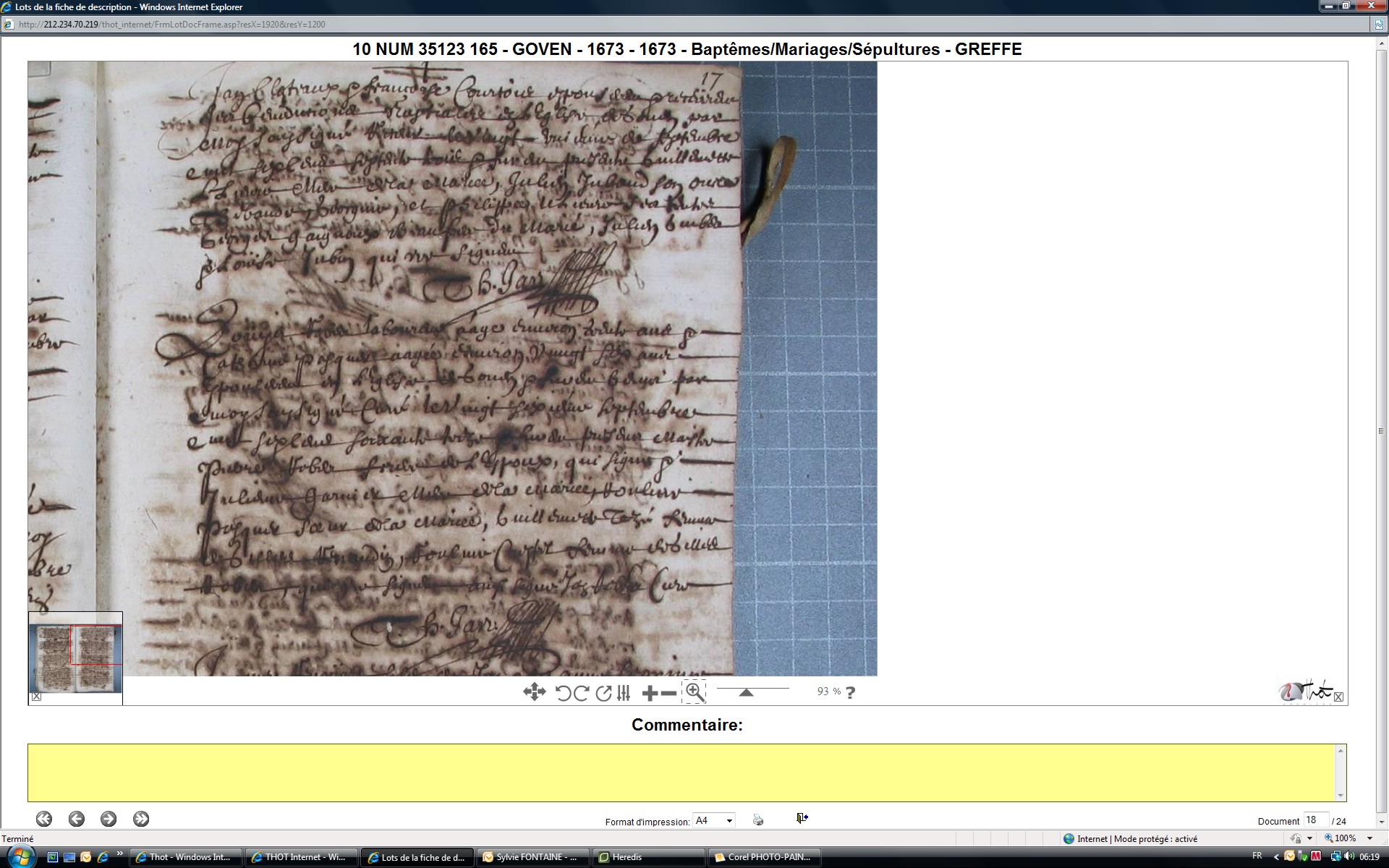This screenshot has height=868, width=1389.
Task: Zoom out with the minus icon
Action: point(669,693)
